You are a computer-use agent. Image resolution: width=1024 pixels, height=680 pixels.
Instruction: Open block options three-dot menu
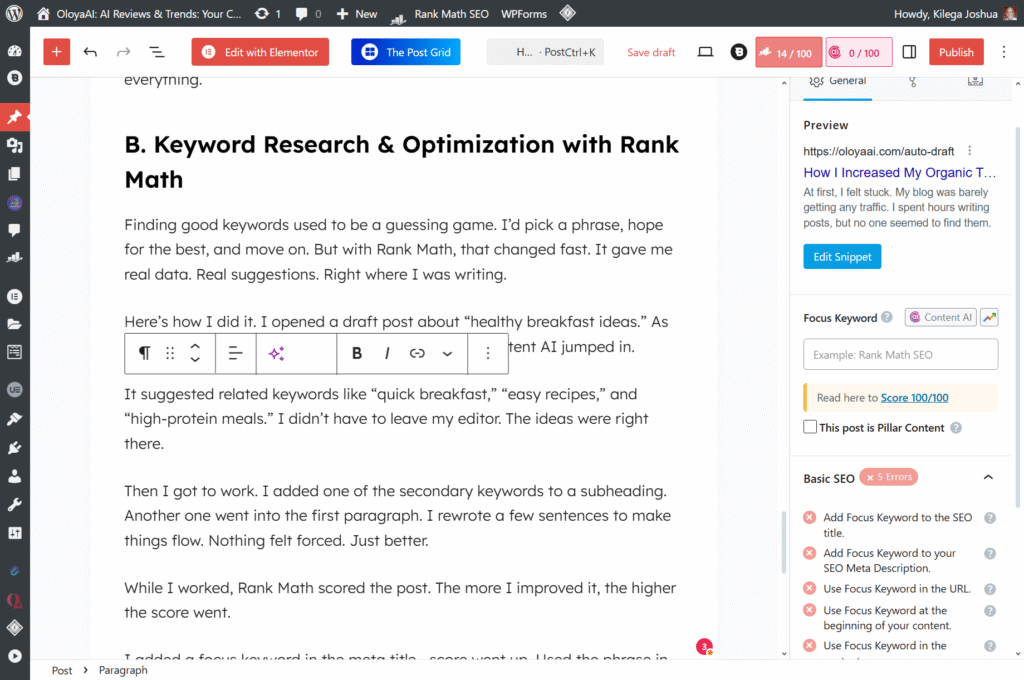(x=487, y=353)
